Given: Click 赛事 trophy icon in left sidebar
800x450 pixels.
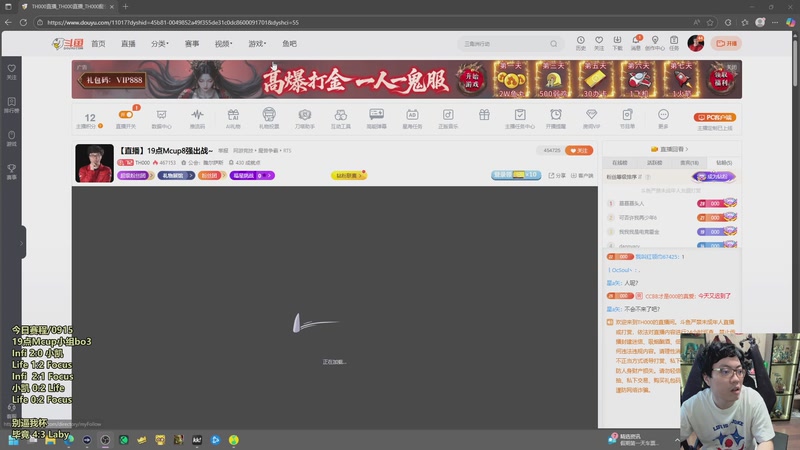Looking at the screenshot, I should coord(11,172).
